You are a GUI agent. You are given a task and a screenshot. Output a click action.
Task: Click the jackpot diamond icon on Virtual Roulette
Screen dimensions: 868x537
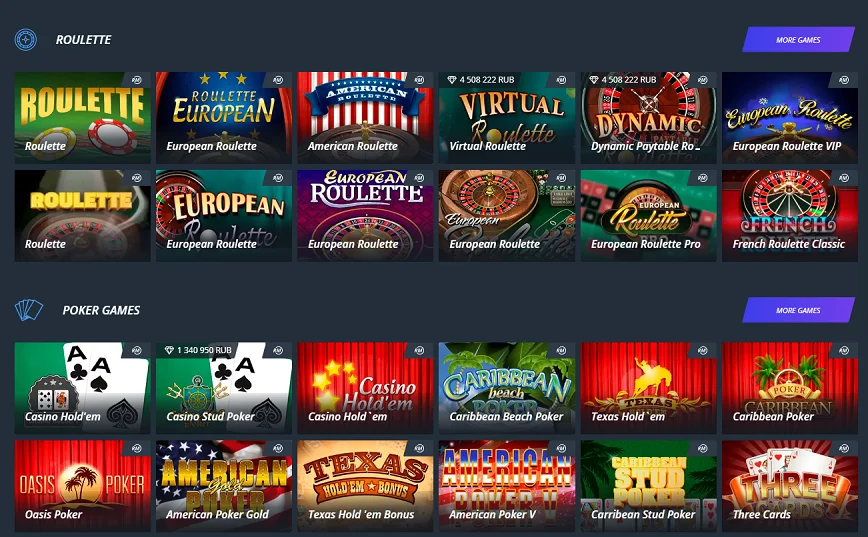coord(451,80)
